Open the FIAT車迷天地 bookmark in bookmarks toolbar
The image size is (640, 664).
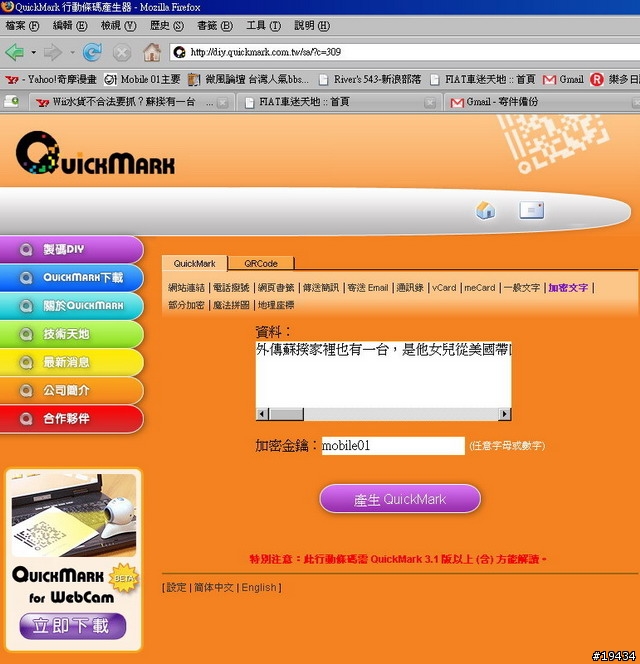(x=483, y=80)
